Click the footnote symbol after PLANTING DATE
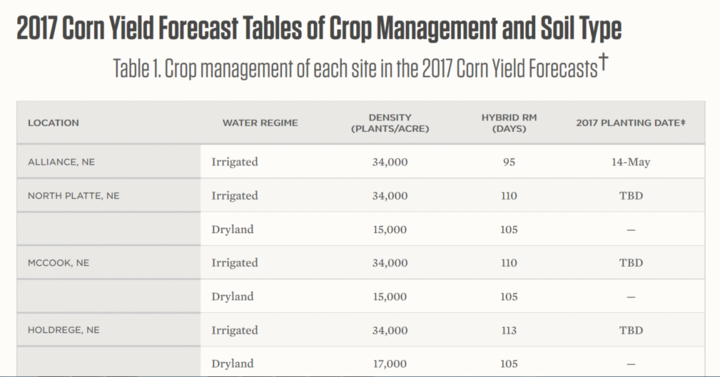The image size is (720, 377). tap(683, 122)
